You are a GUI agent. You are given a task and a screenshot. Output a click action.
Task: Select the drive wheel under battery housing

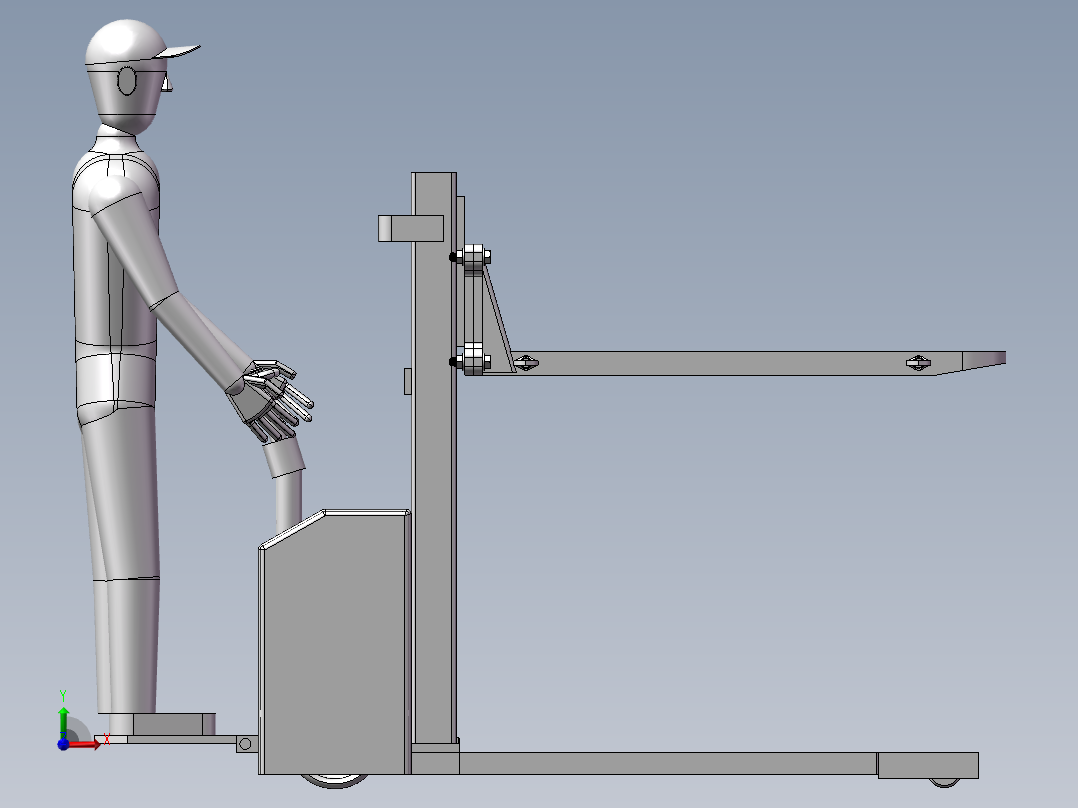(x=335, y=780)
